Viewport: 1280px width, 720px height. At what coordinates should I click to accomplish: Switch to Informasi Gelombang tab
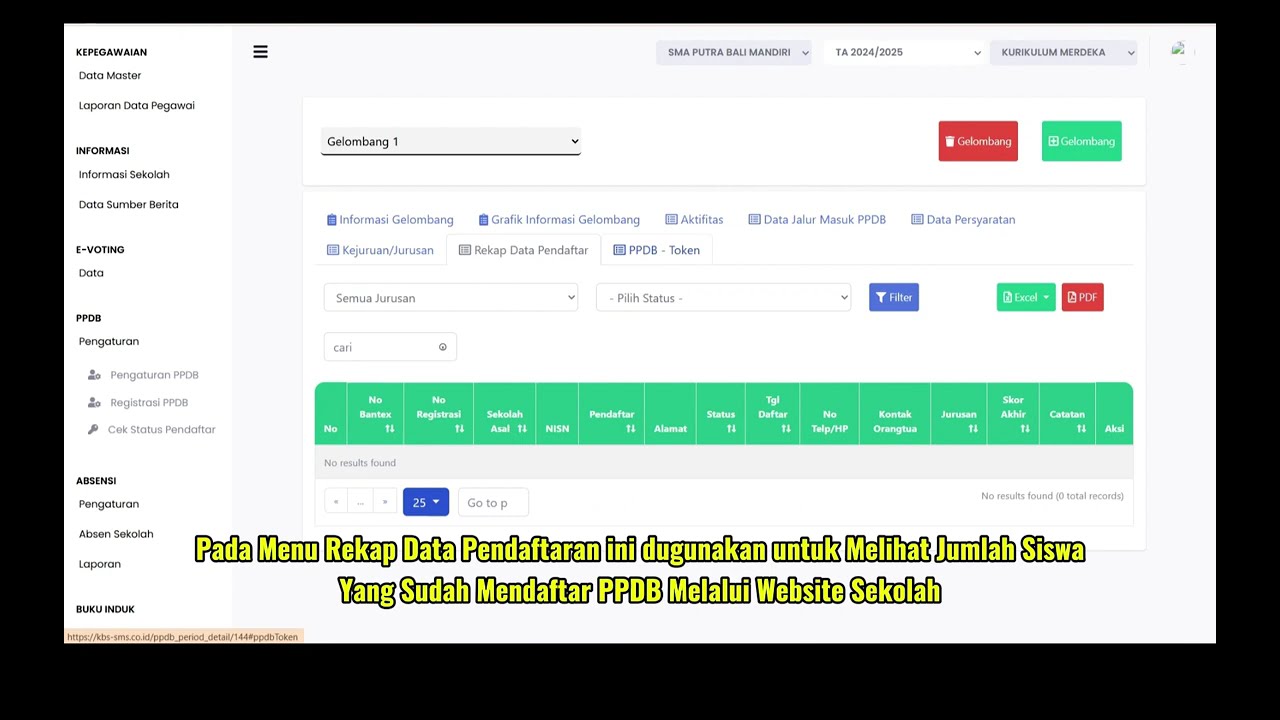[x=390, y=219]
